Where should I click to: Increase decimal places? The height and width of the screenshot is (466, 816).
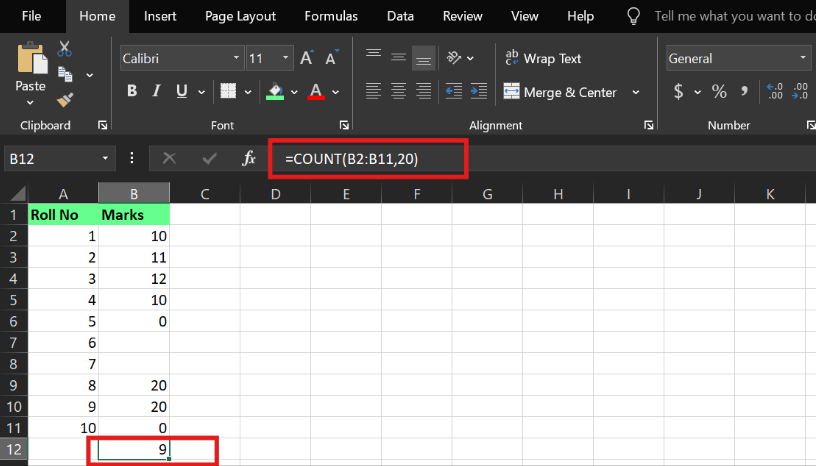click(x=775, y=92)
